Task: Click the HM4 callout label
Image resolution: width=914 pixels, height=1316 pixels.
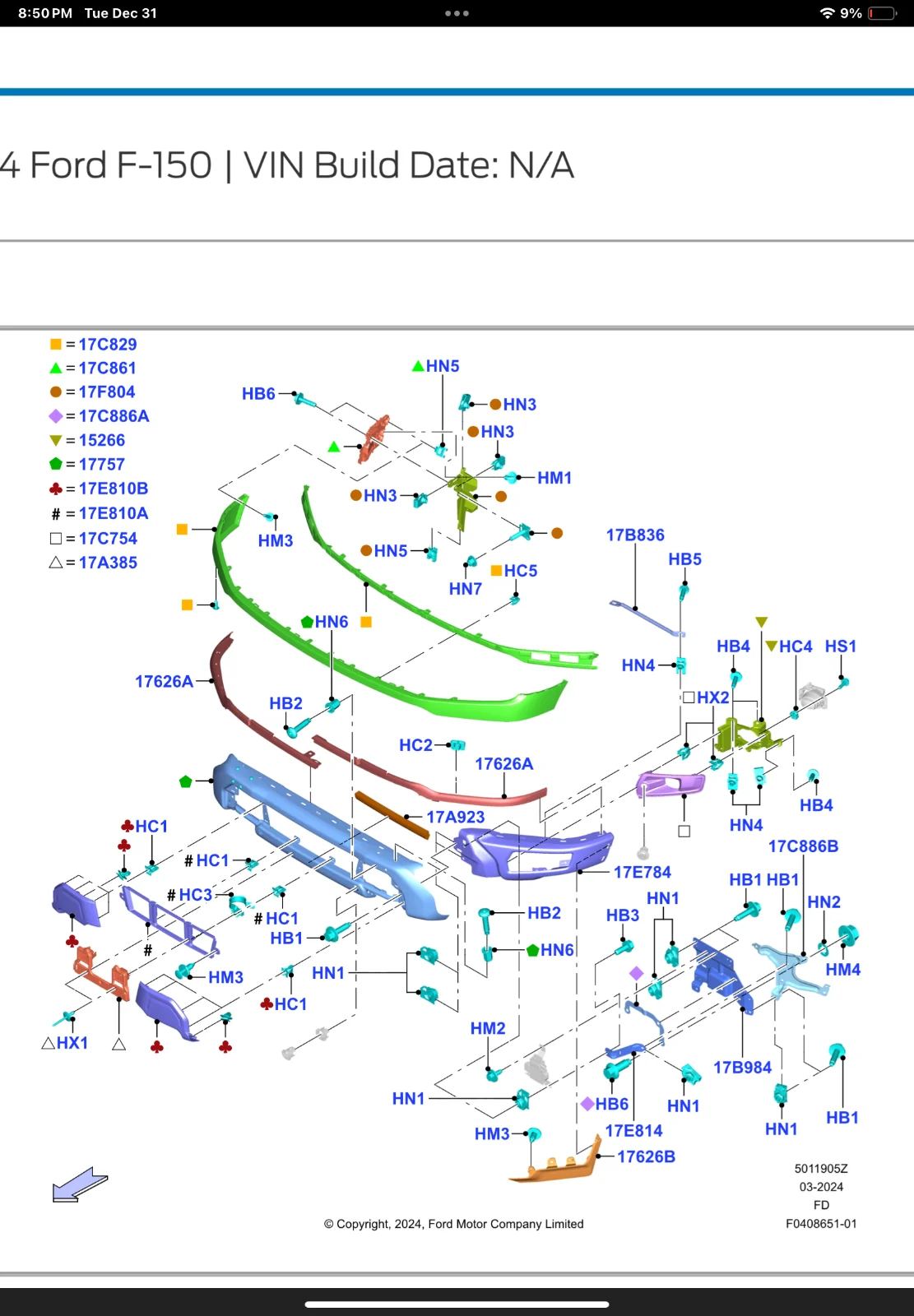Action: (843, 970)
